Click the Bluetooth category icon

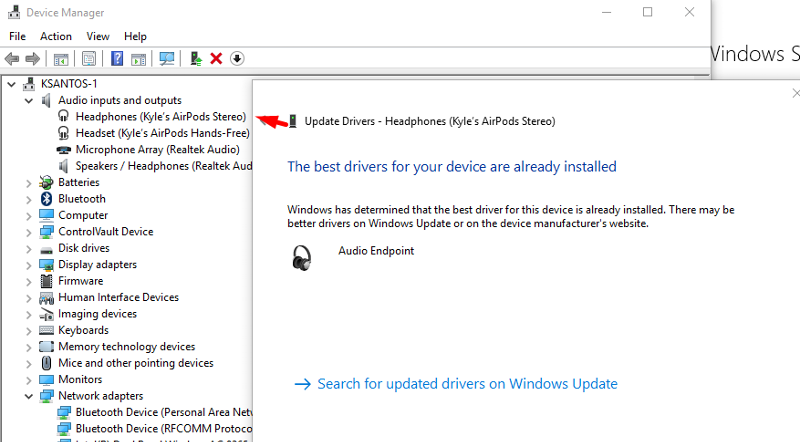point(46,199)
